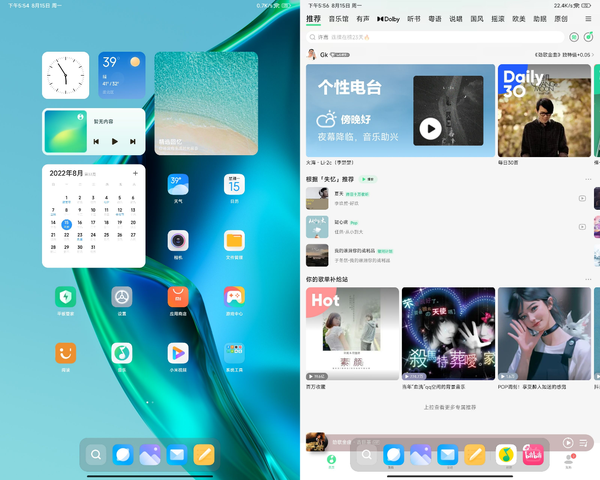Open the Gallery icon in the right overlay dock
This screenshot has height=480, width=600.
pyautogui.click(x=421, y=454)
